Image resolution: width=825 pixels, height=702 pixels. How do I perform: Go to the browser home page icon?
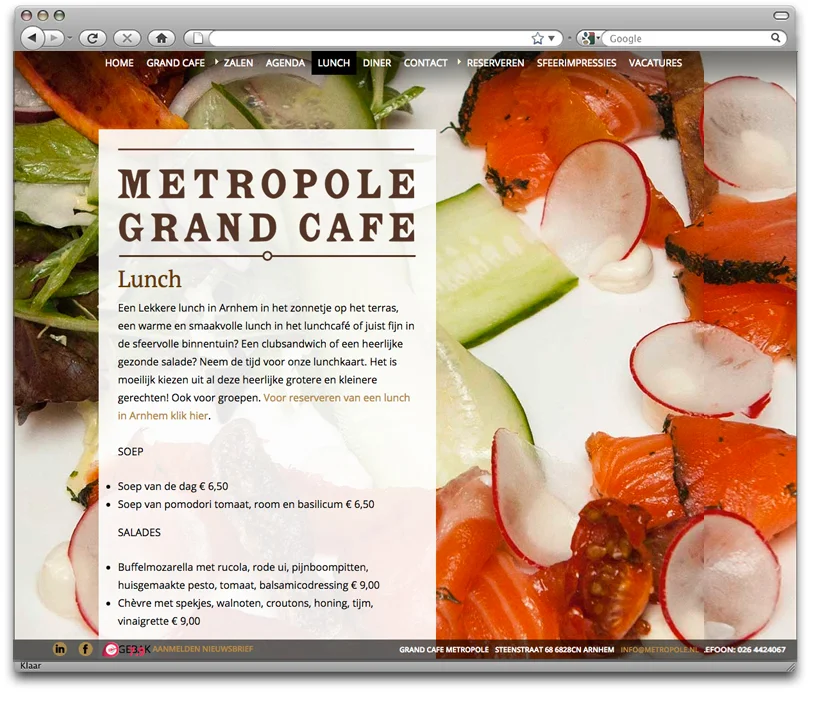click(162, 38)
